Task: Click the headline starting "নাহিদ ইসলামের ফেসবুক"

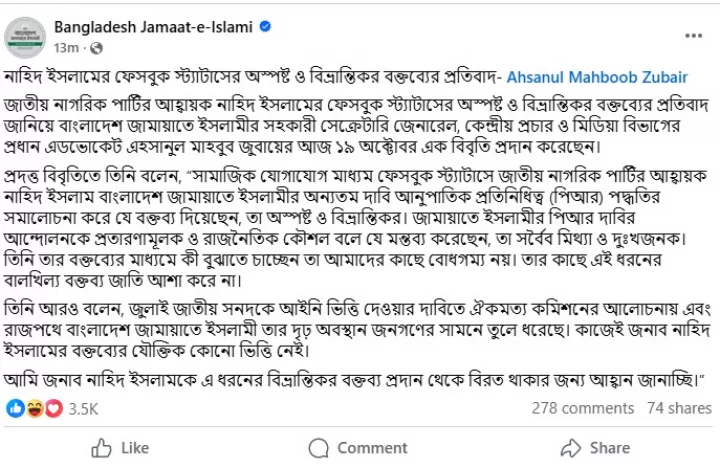Action: tap(250, 77)
